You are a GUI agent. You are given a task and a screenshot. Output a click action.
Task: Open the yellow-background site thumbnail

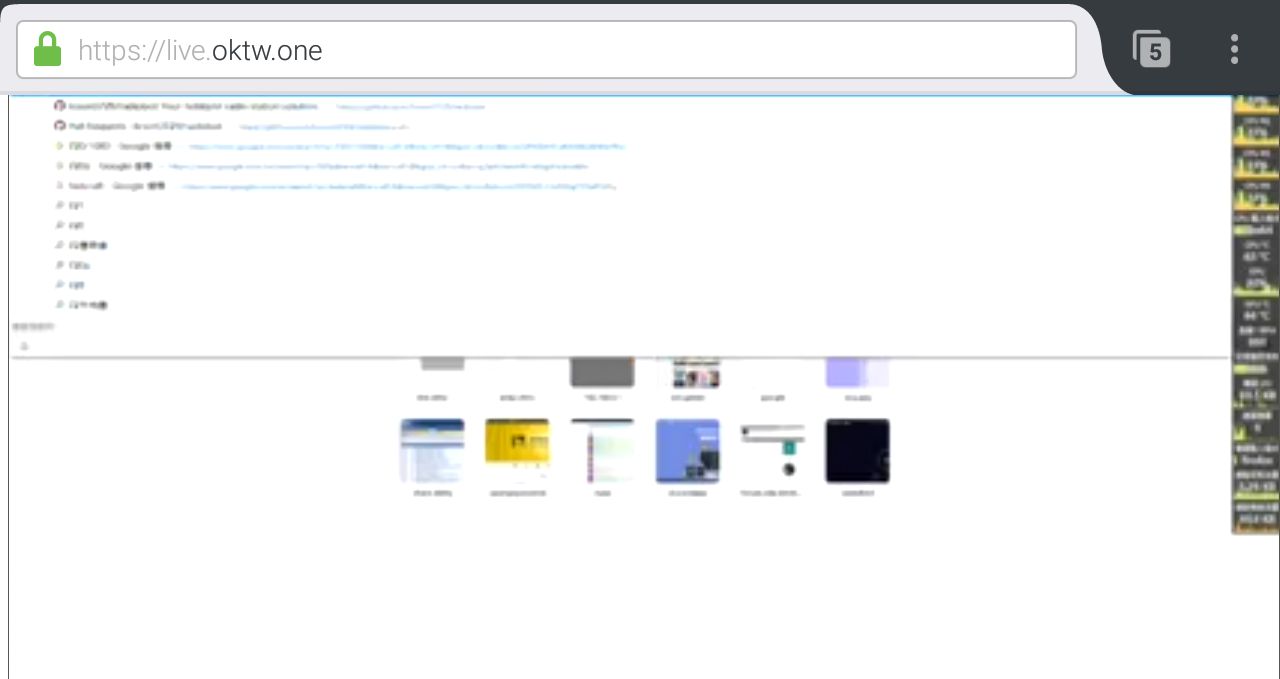click(517, 451)
